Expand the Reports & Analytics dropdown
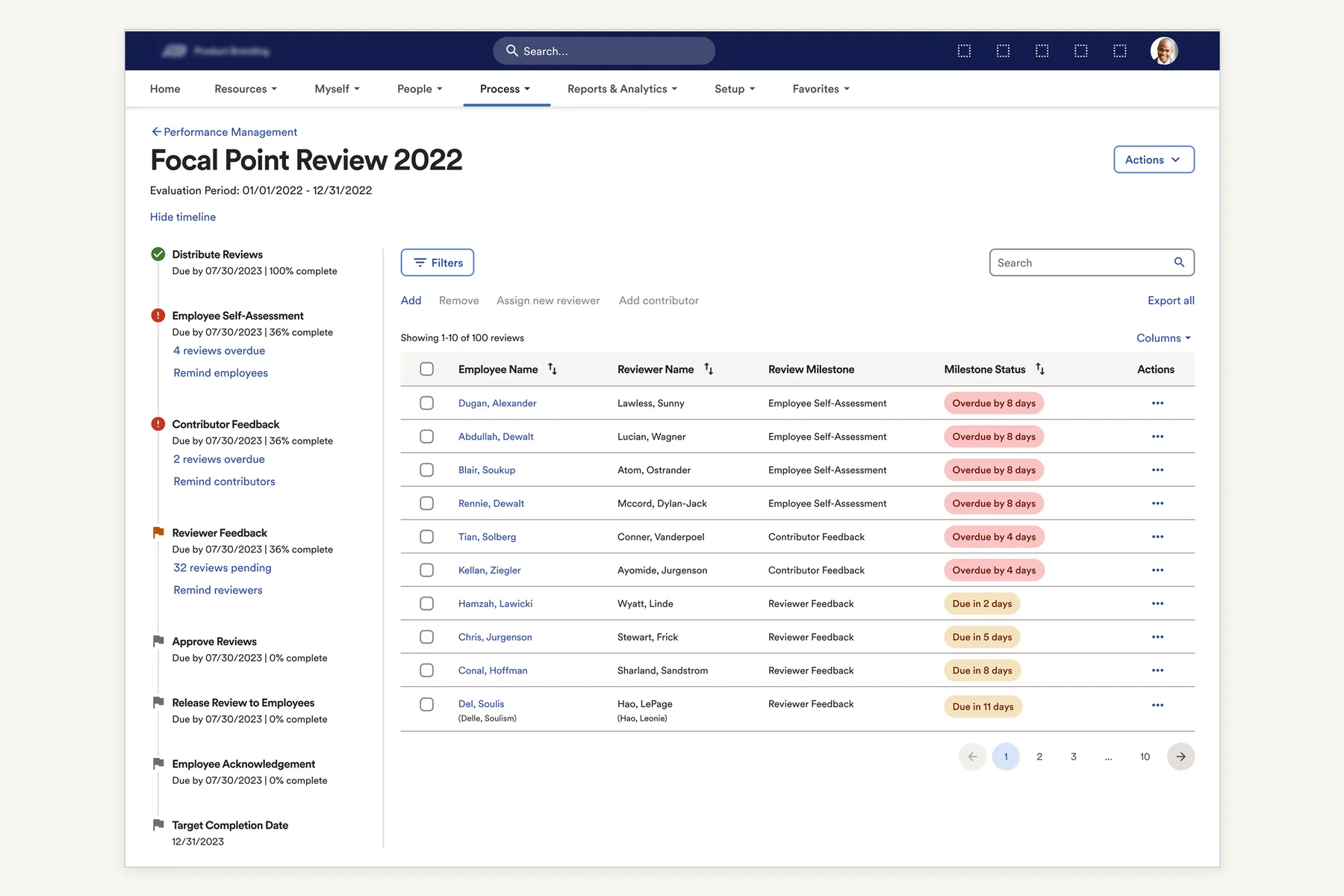Viewport: 1344px width, 896px height. (622, 89)
